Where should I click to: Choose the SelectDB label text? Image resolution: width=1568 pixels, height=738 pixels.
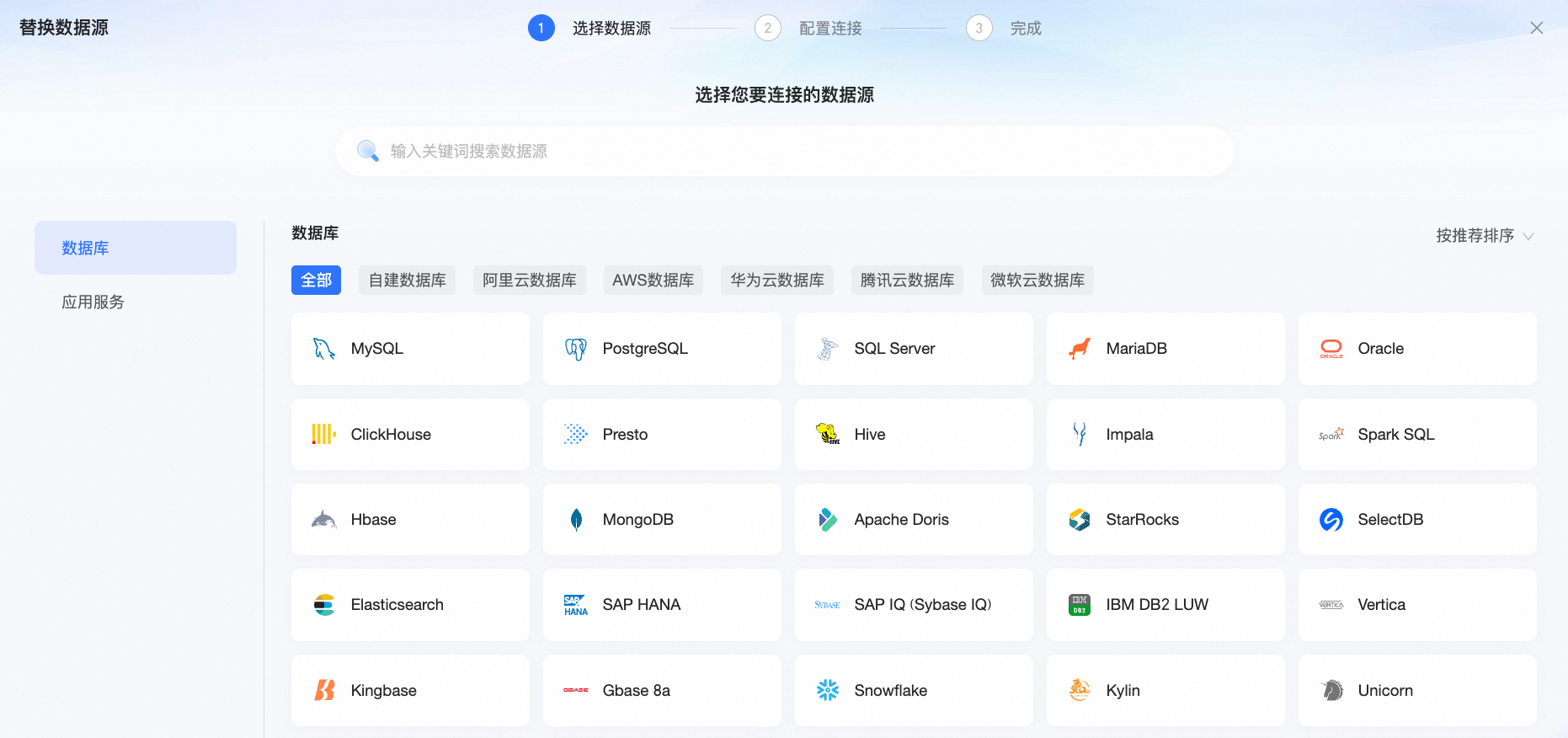point(1390,520)
